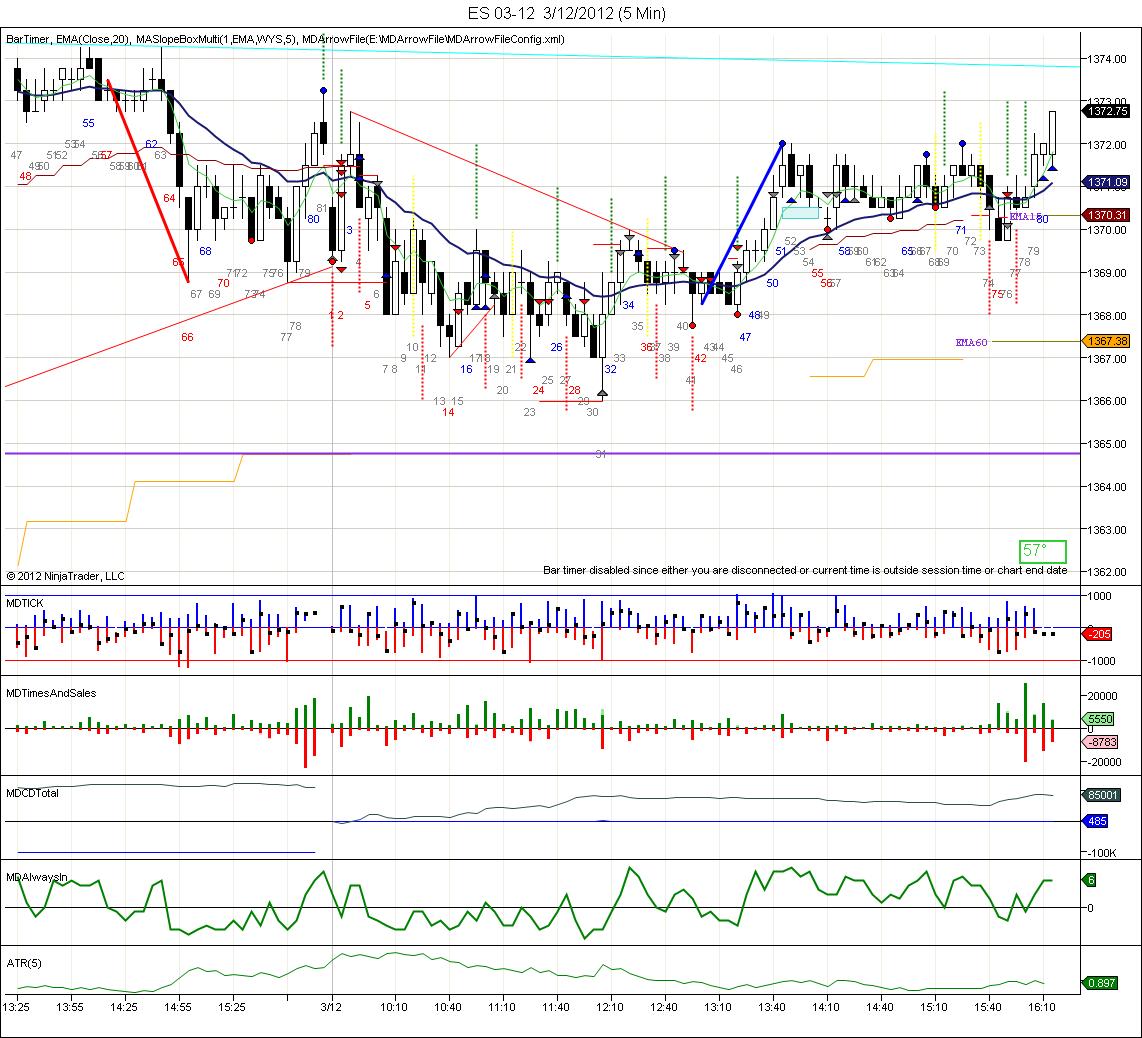Select the 3/12 date marker on time axis
This screenshot has width=1142, height=1038.
pos(331,1007)
